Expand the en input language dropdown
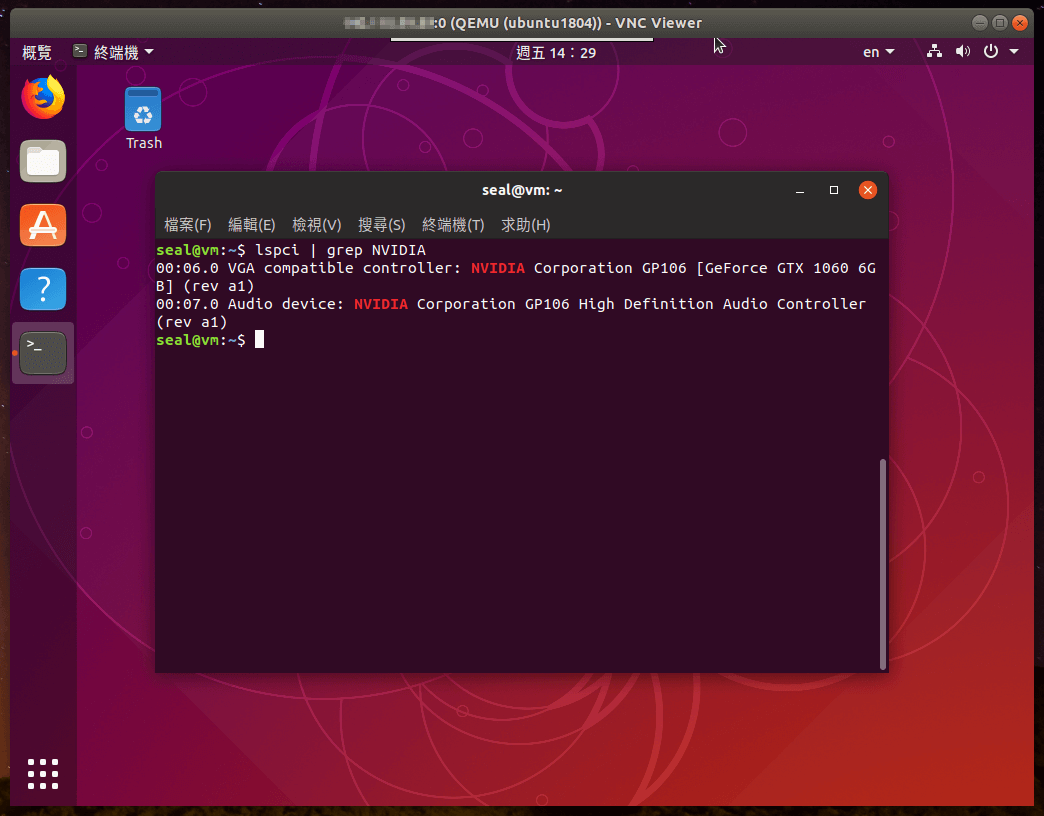Image resolution: width=1044 pixels, height=816 pixels. point(878,52)
